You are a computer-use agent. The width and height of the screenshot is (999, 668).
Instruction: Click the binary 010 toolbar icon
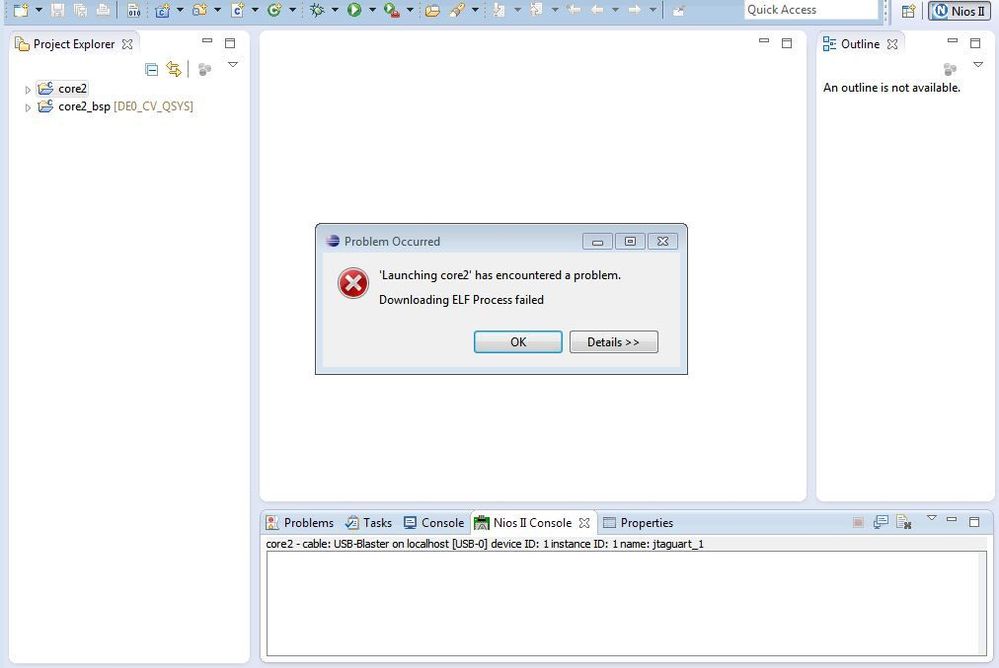134,10
